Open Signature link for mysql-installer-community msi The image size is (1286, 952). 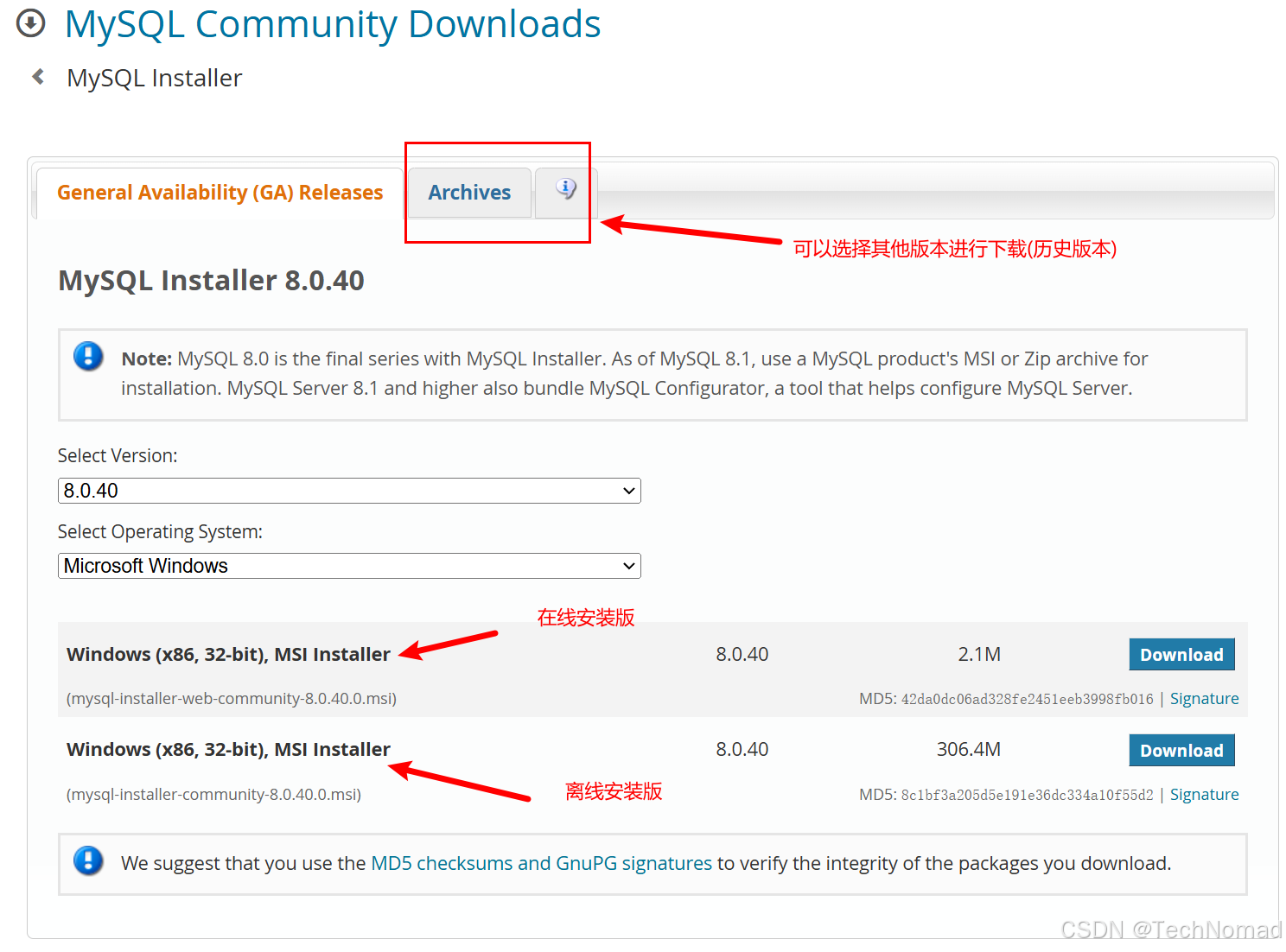pyautogui.click(x=1204, y=795)
